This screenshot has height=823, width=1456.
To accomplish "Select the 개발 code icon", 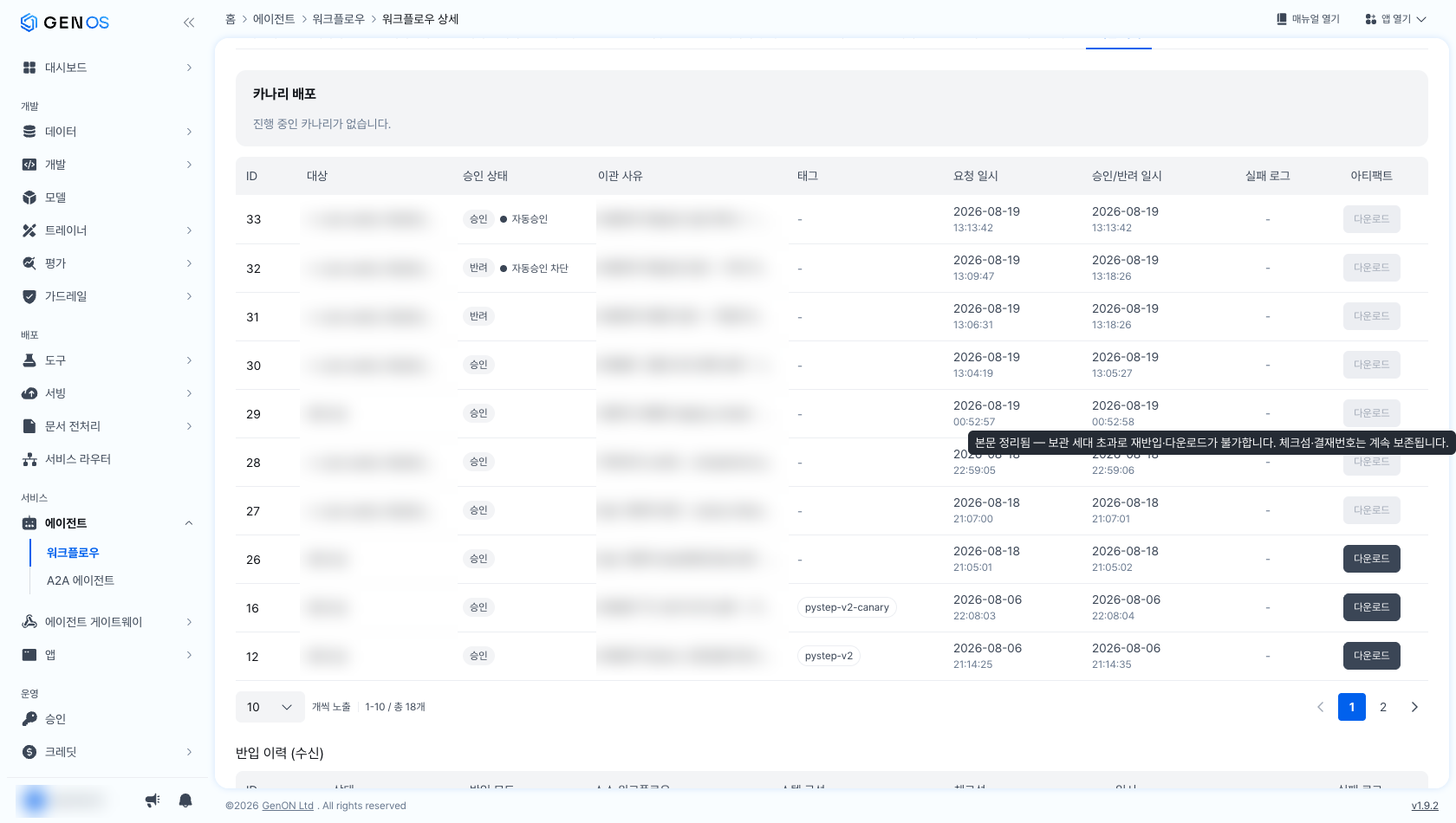I will (x=29, y=165).
